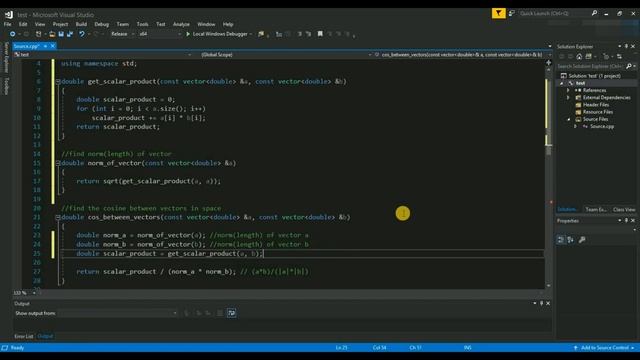Switch to Team Explorer tab
Viewport: 640px width, 360px height.
[x=596, y=209]
